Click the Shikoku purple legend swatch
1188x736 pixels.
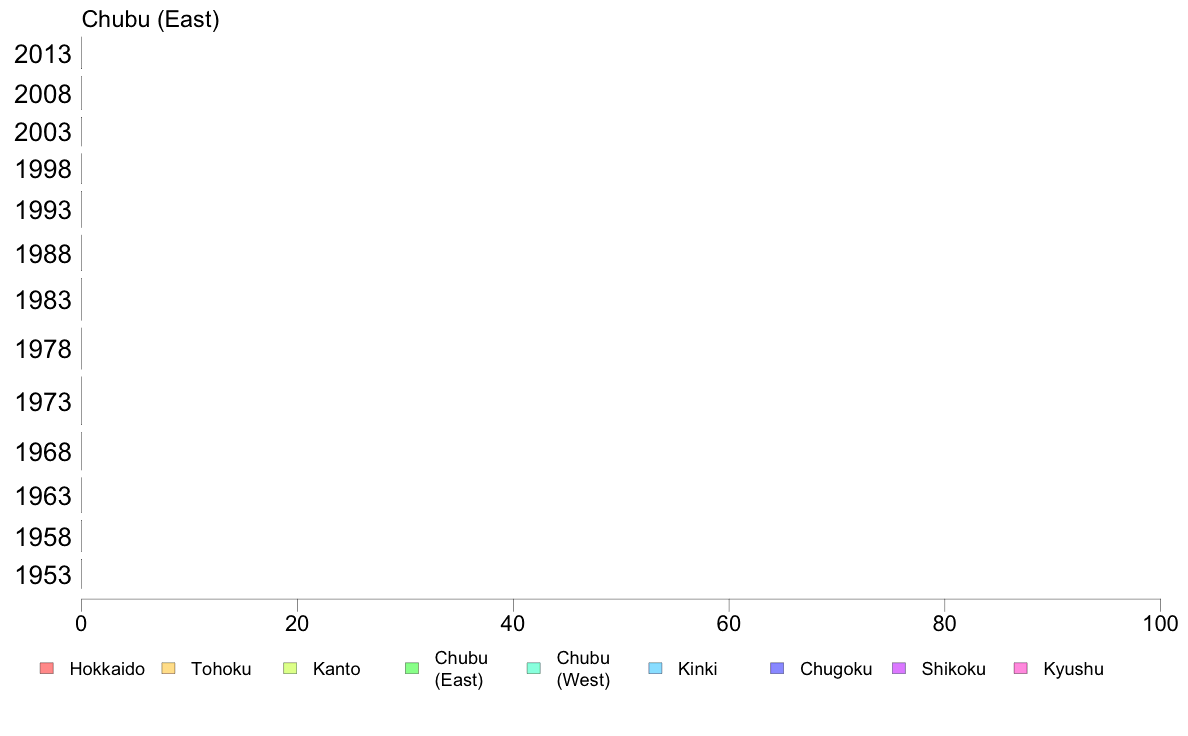899,669
